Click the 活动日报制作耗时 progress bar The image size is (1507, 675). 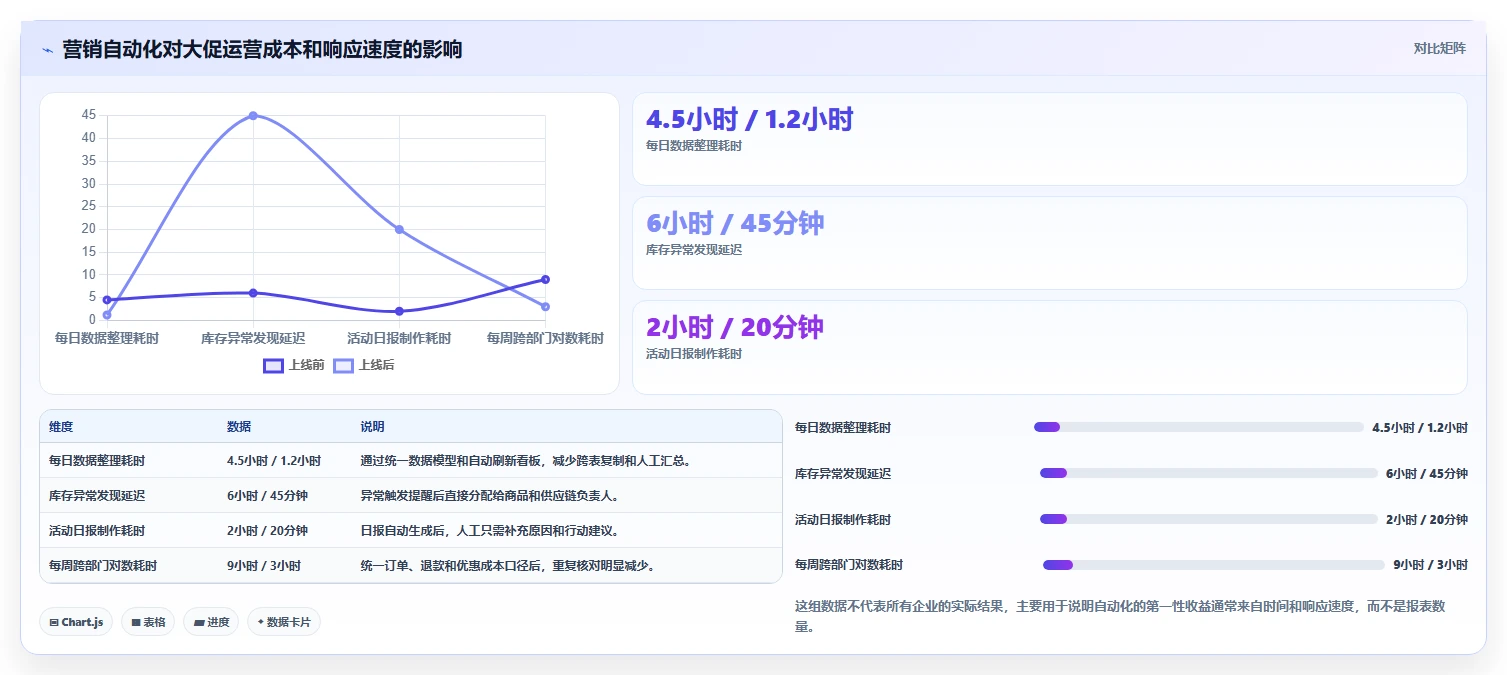(1208, 519)
